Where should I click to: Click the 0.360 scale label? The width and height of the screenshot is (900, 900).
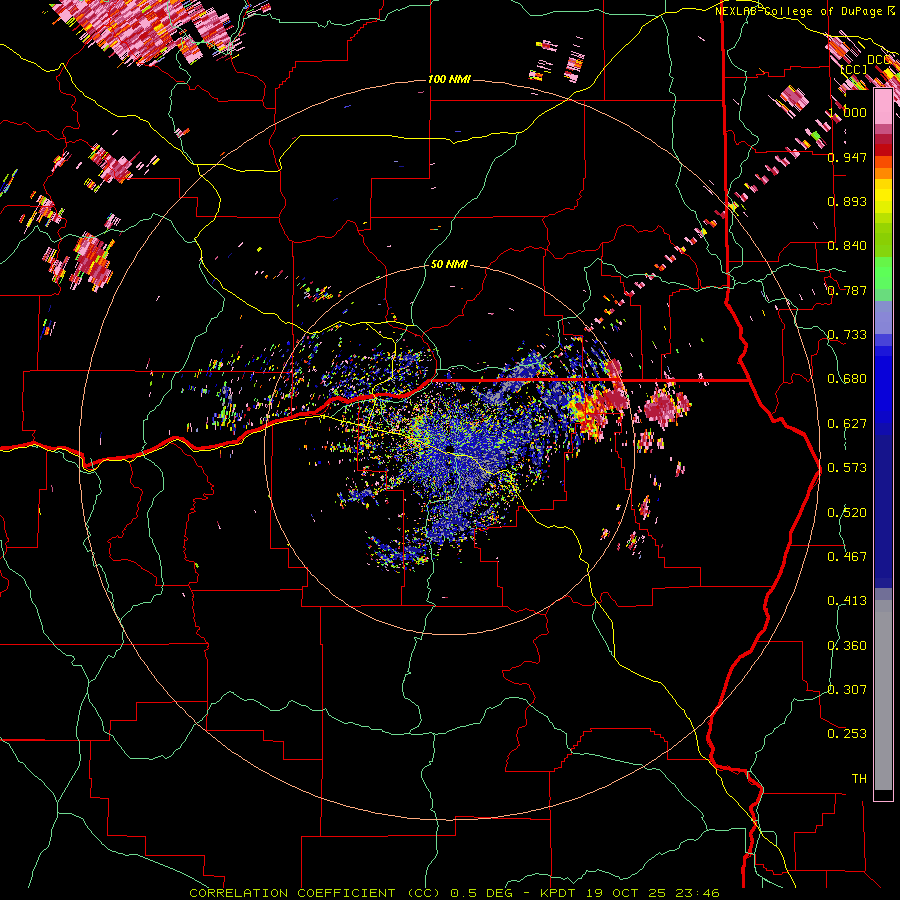tap(847, 646)
